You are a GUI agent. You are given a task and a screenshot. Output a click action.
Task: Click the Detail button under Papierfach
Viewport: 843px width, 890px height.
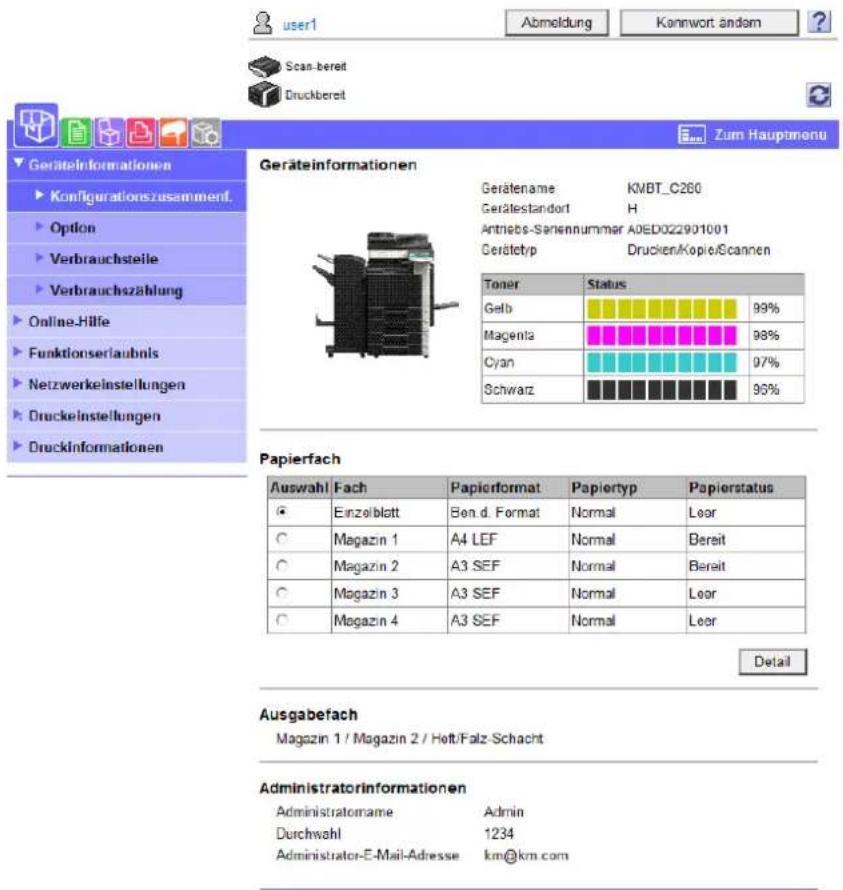coord(772,662)
